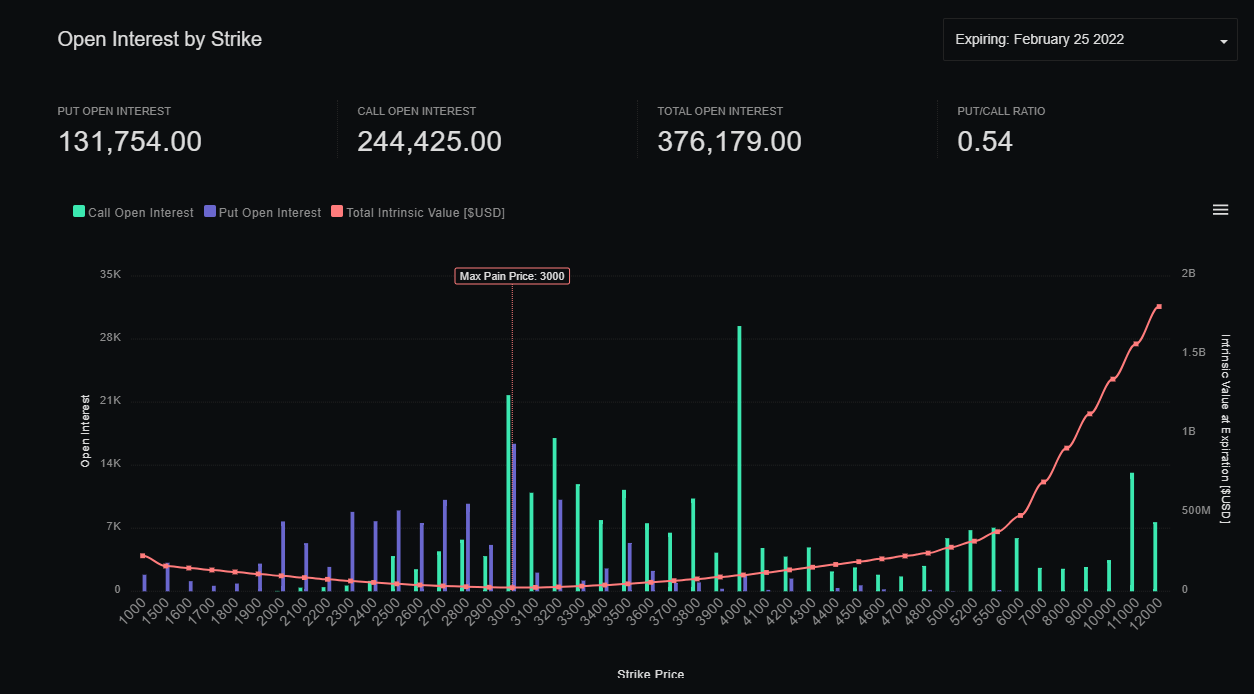Expand the expiry dropdown arrow
Image resolution: width=1254 pixels, height=694 pixels.
pos(1223,41)
